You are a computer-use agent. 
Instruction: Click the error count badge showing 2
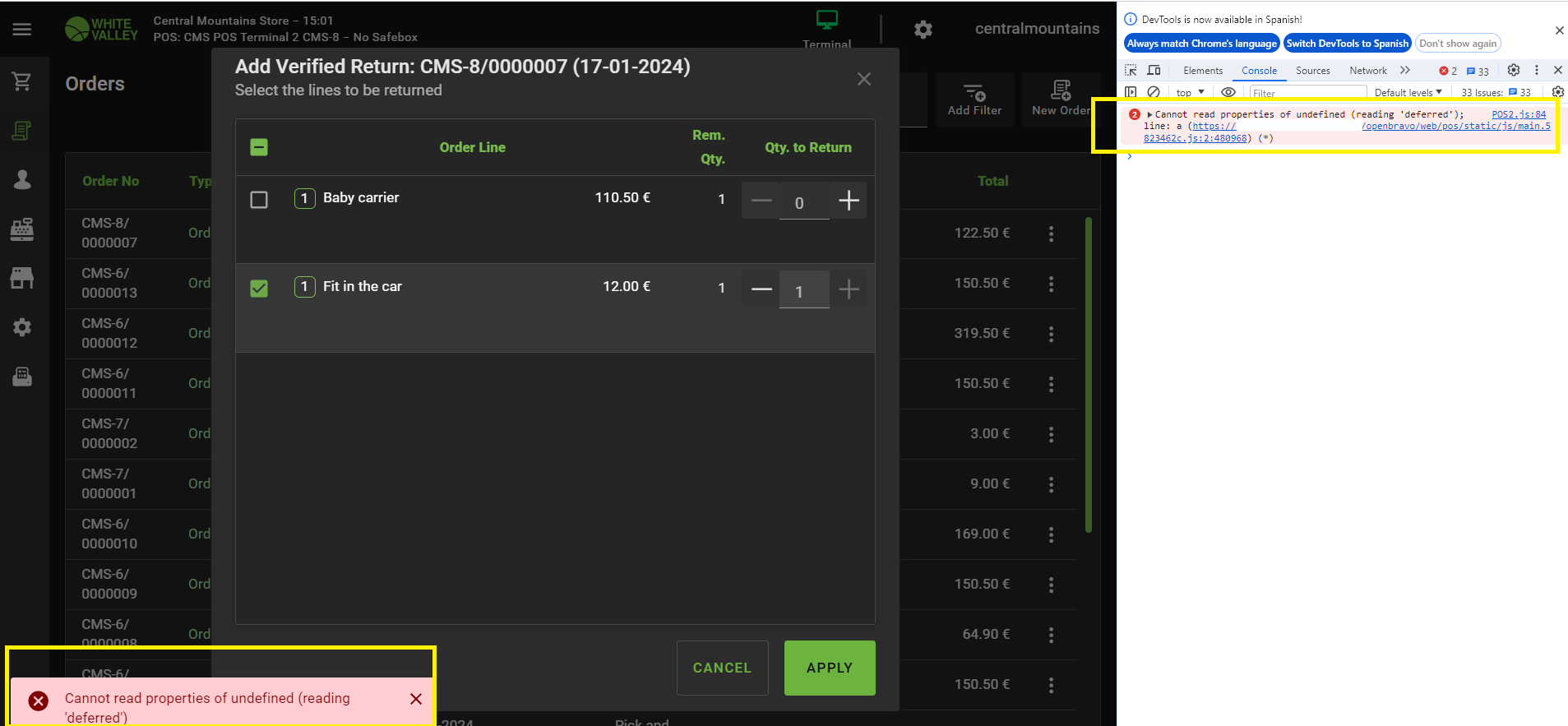pos(1448,71)
